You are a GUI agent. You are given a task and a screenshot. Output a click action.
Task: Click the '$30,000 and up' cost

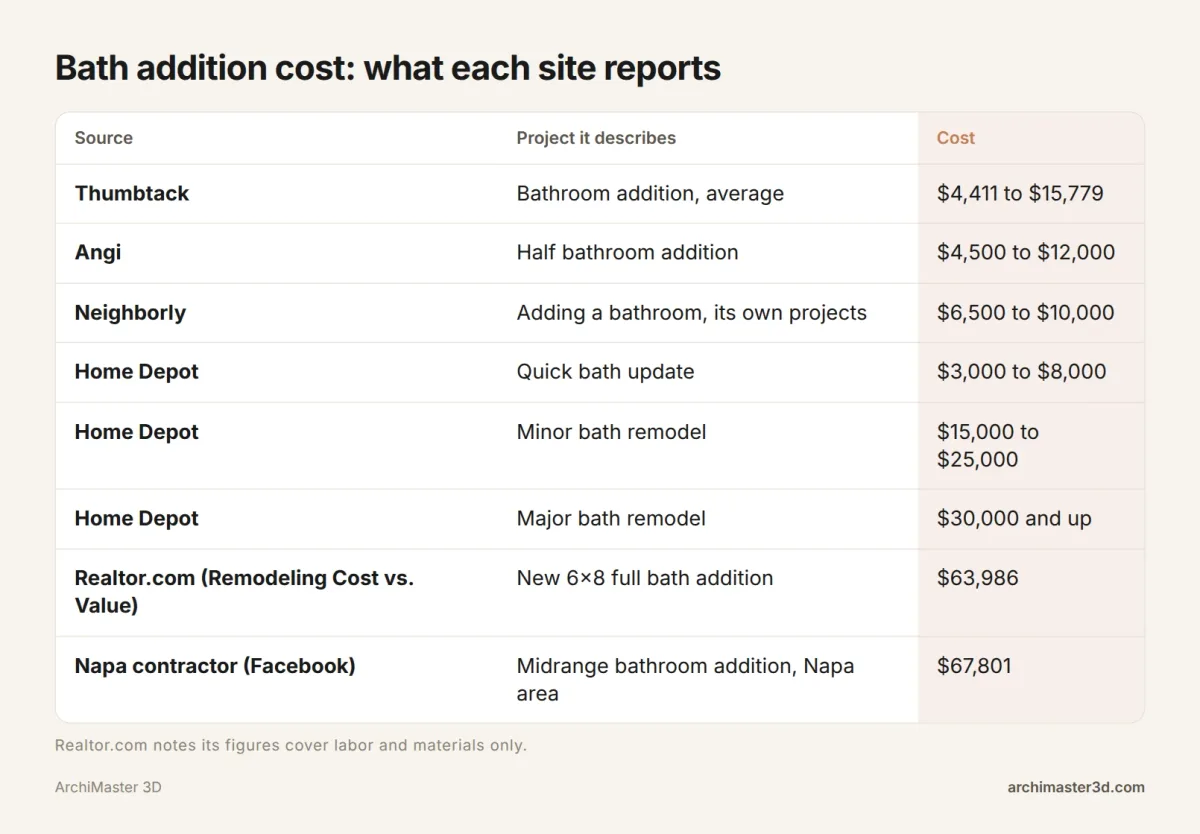point(1014,518)
